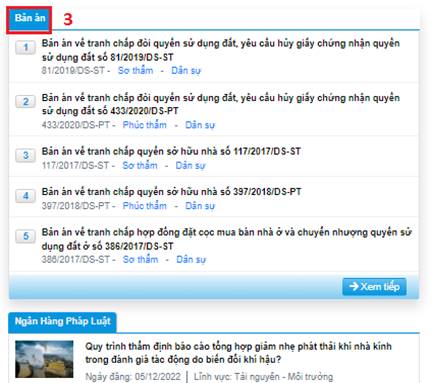Click the number 3 badge icon
This screenshot has width=431, height=383.
(x=25, y=155)
